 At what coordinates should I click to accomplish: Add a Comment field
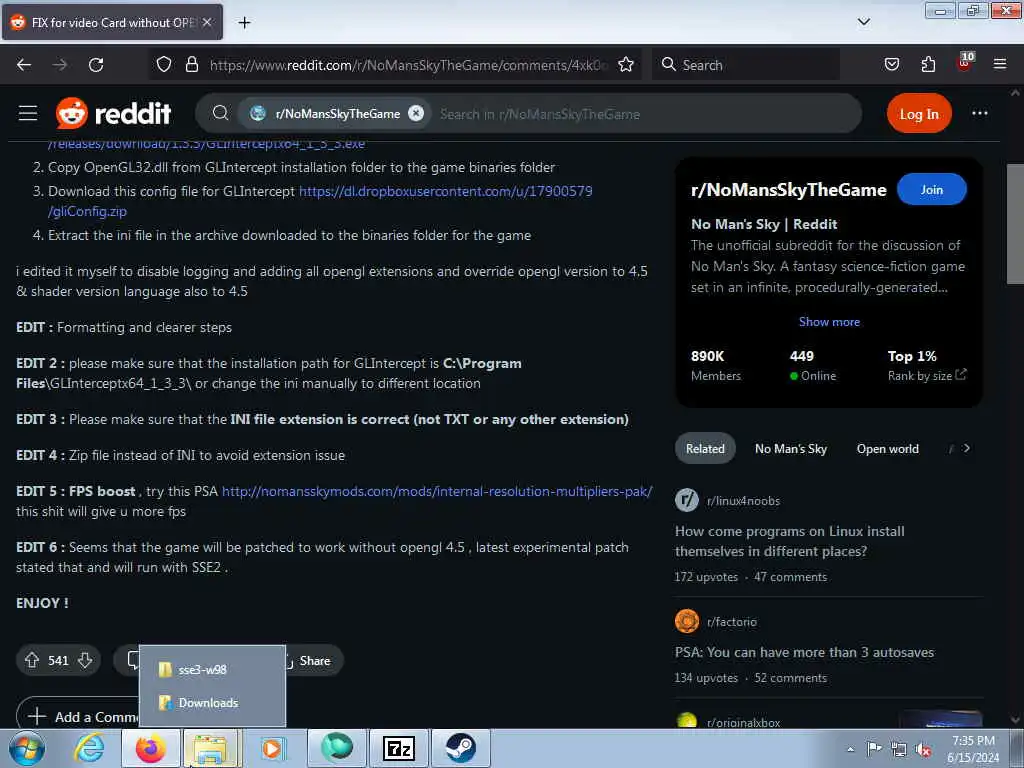[78, 714]
